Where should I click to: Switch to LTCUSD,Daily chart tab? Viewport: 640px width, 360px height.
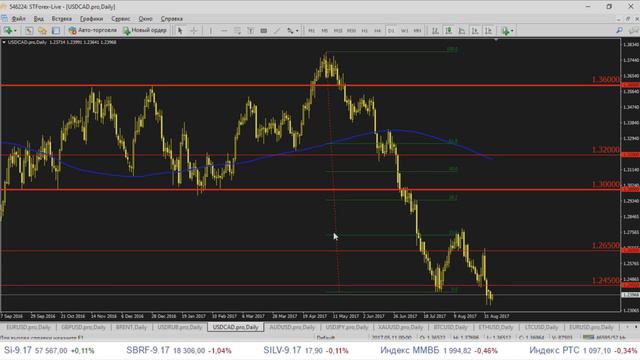point(541,327)
